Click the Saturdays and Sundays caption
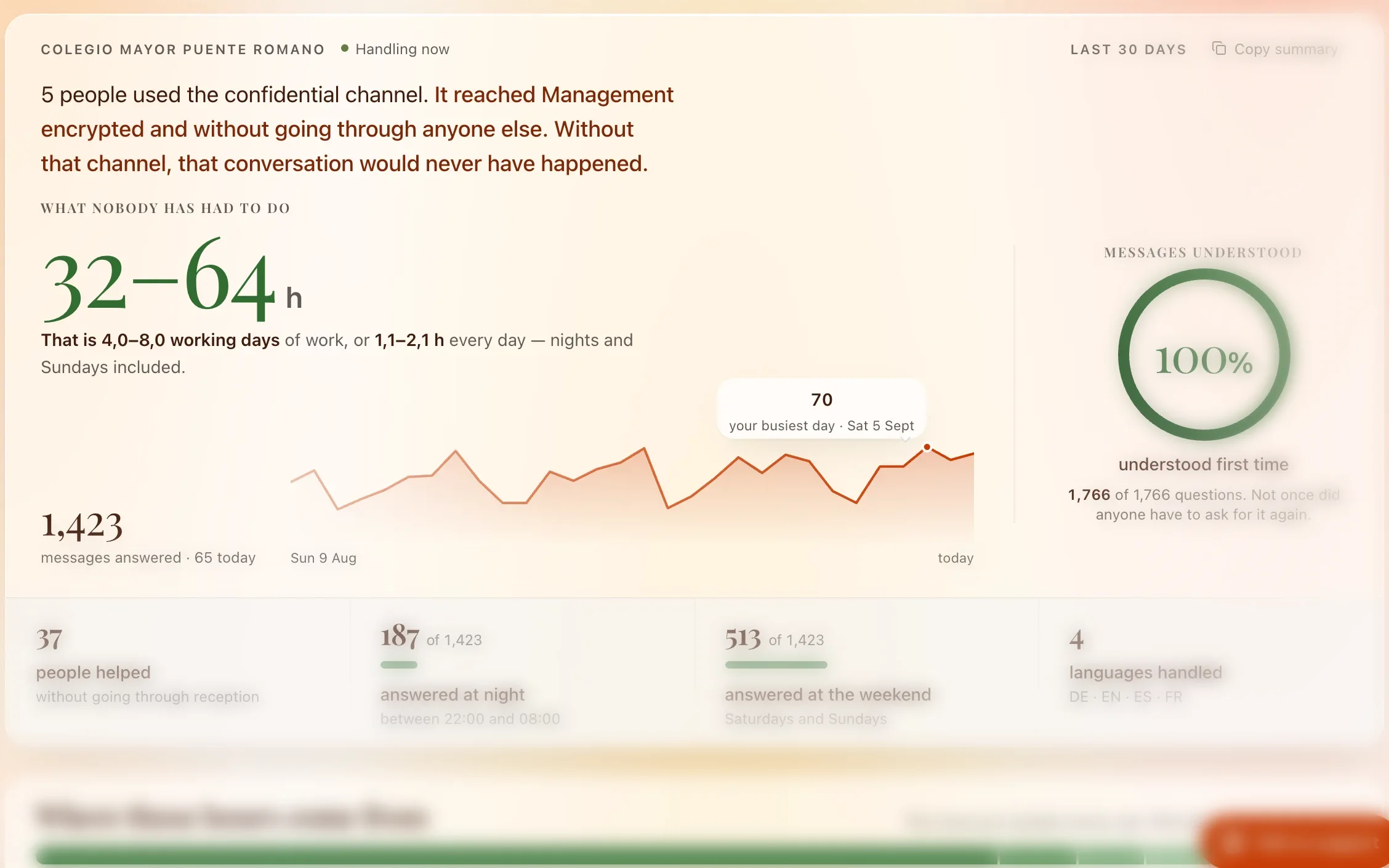Image resolution: width=1389 pixels, height=868 pixels. 805,718
